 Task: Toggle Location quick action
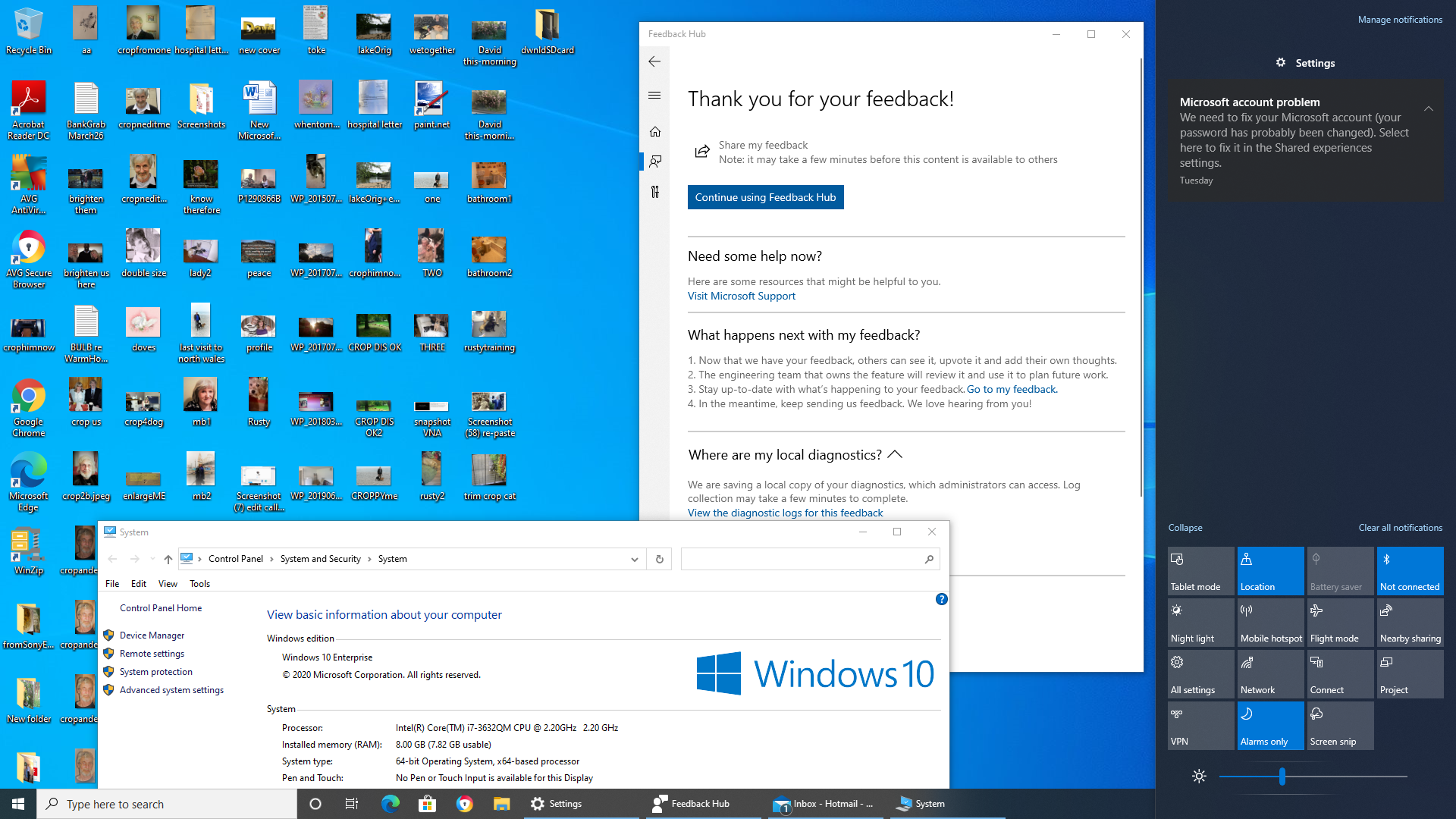[1270, 571]
